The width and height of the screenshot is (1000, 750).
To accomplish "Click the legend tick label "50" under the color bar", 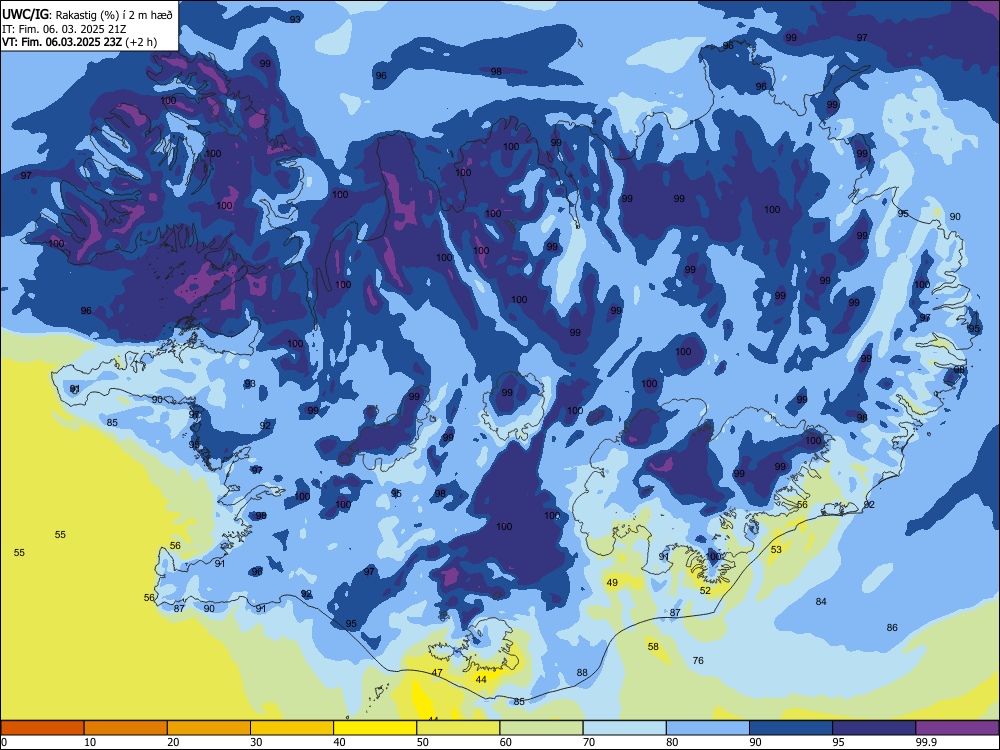I will (x=423, y=742).
